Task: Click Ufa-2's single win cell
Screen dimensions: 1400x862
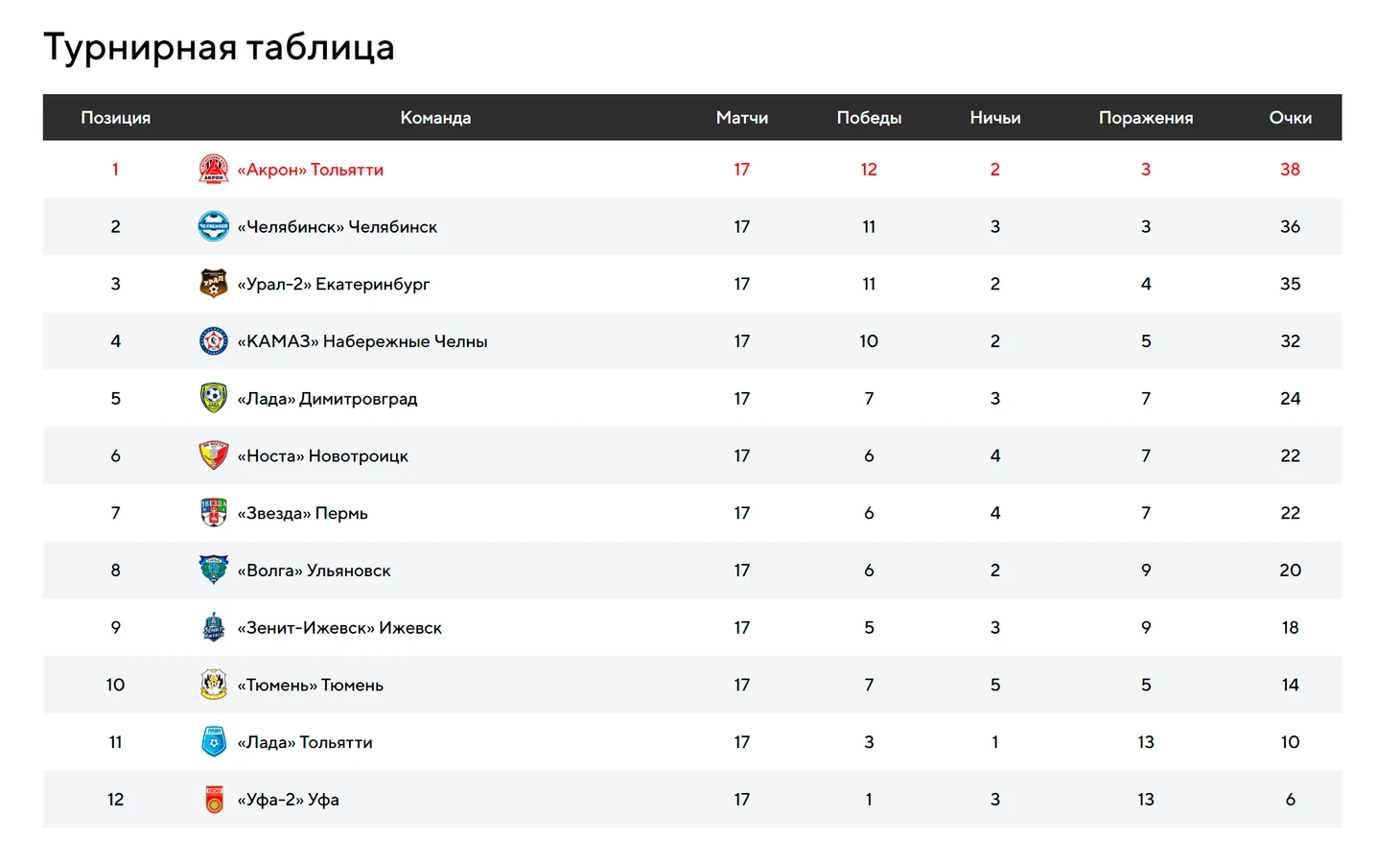Action: 869,800
